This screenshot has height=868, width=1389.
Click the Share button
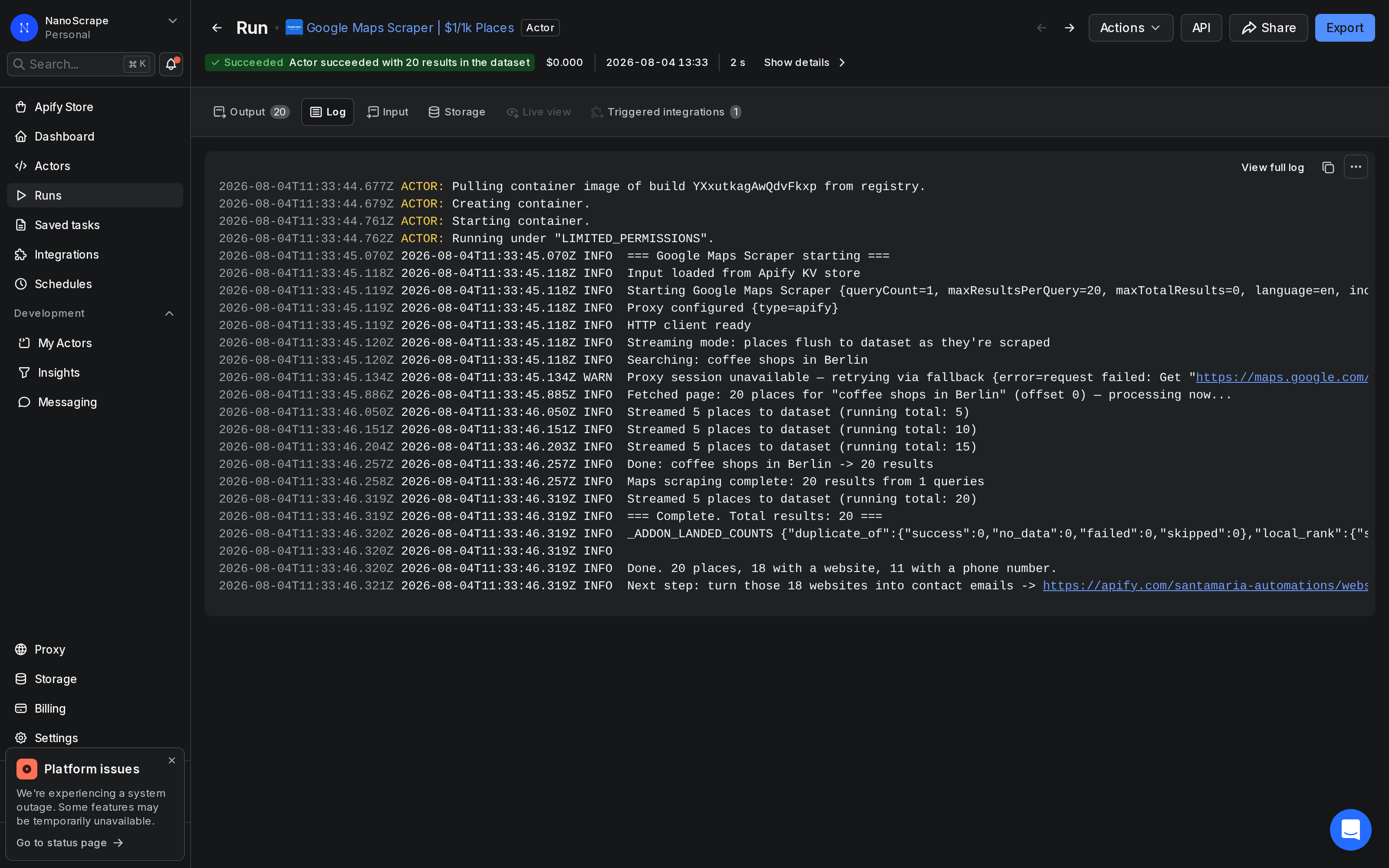coord(1268,27)
